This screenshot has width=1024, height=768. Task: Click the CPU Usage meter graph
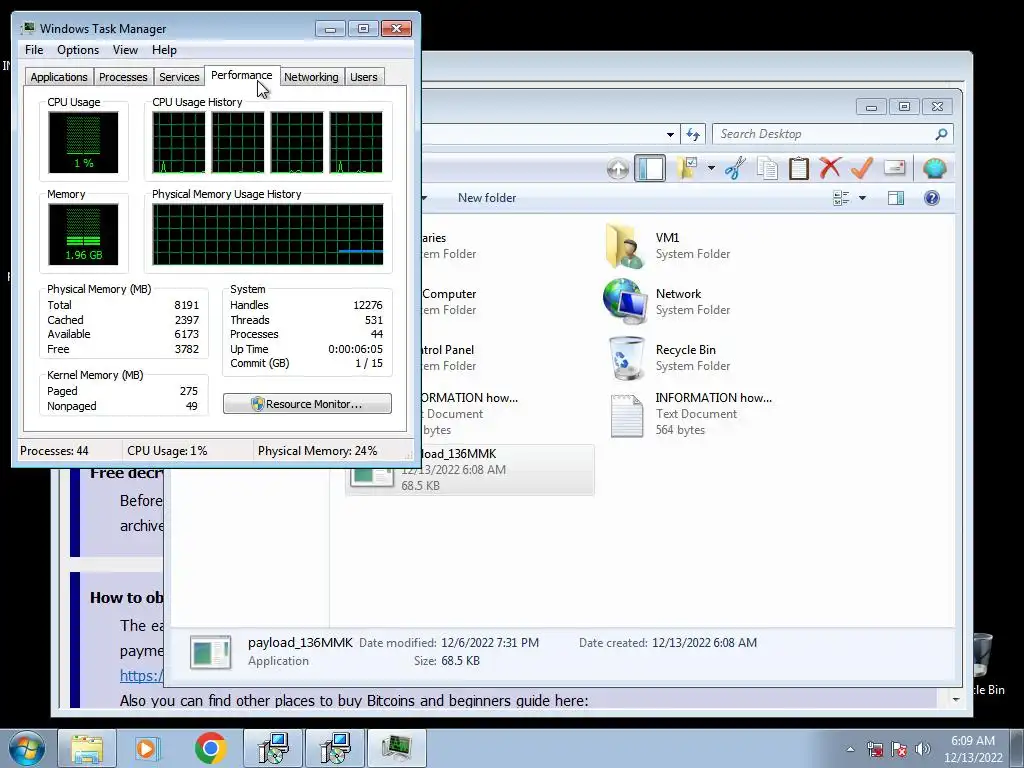click(83, 142)
